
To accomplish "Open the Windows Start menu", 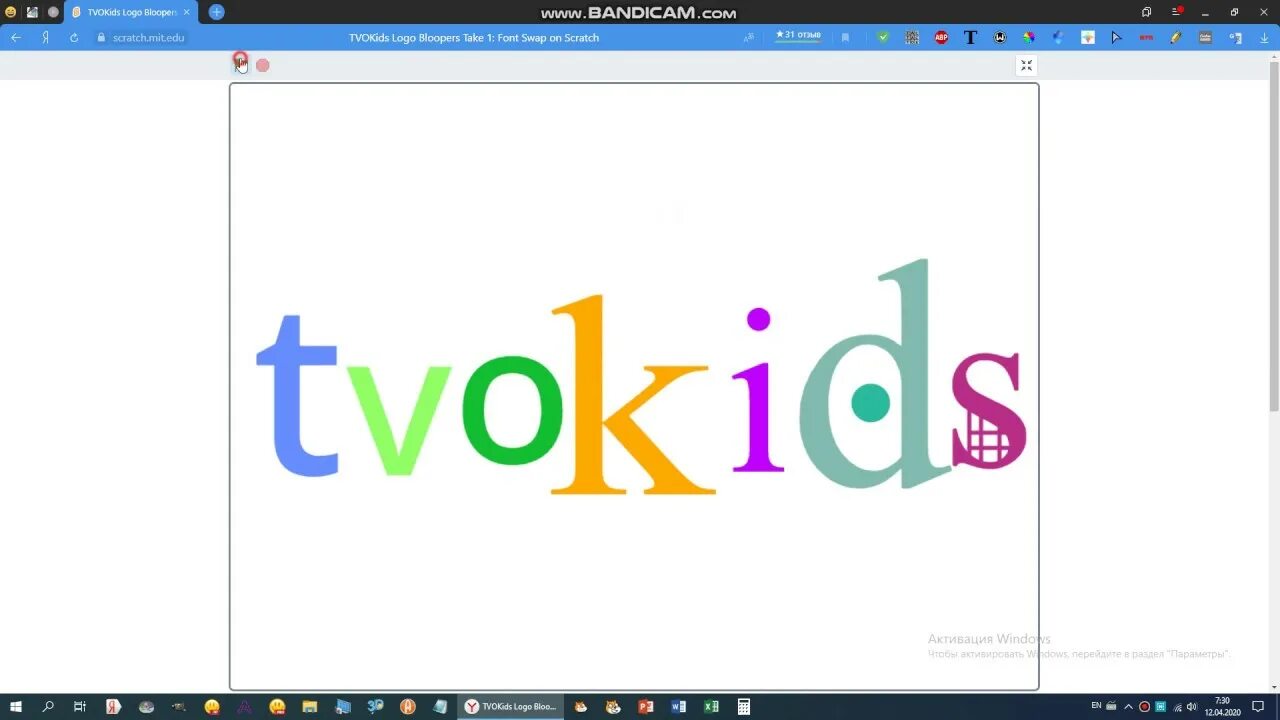I will click(x=15, y=706).
